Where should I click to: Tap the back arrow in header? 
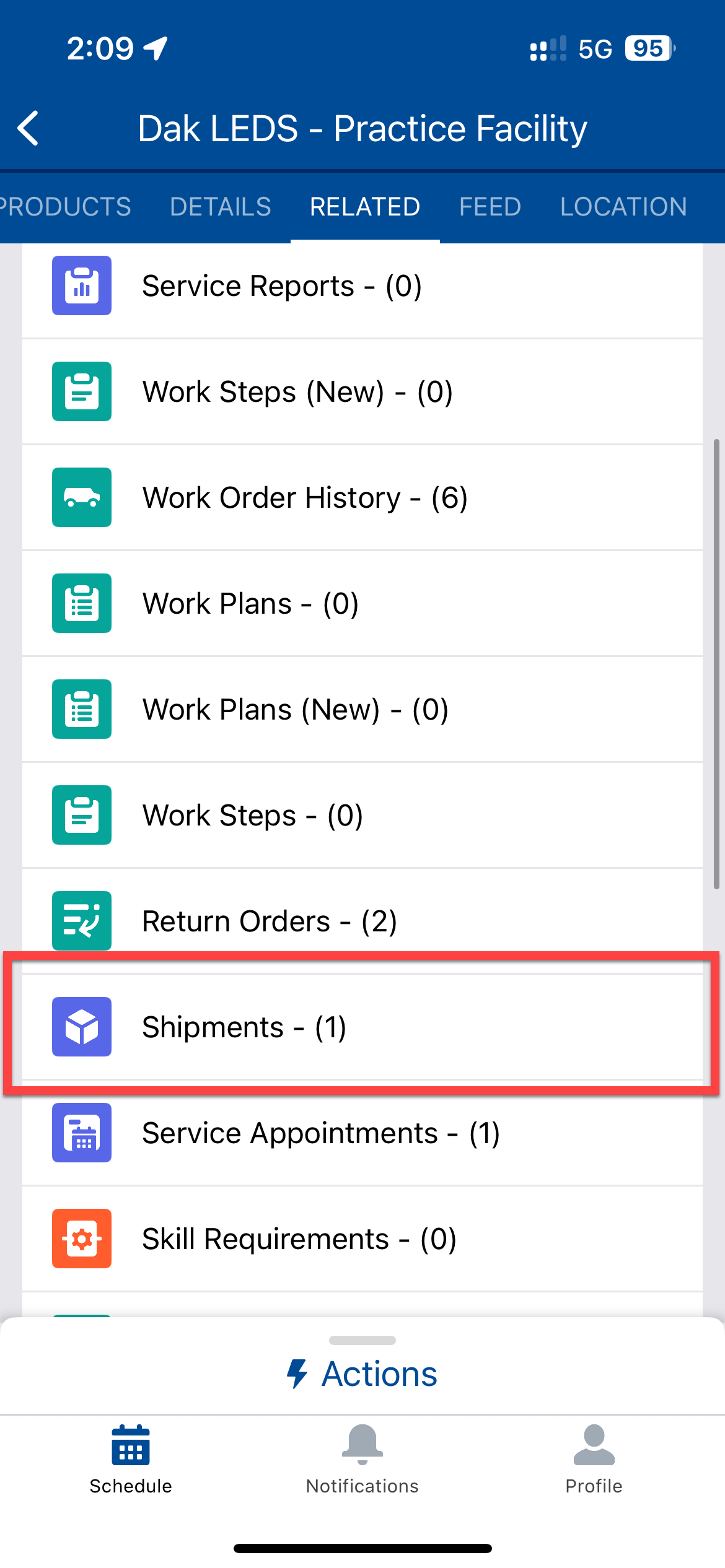[x=29, y=128]
